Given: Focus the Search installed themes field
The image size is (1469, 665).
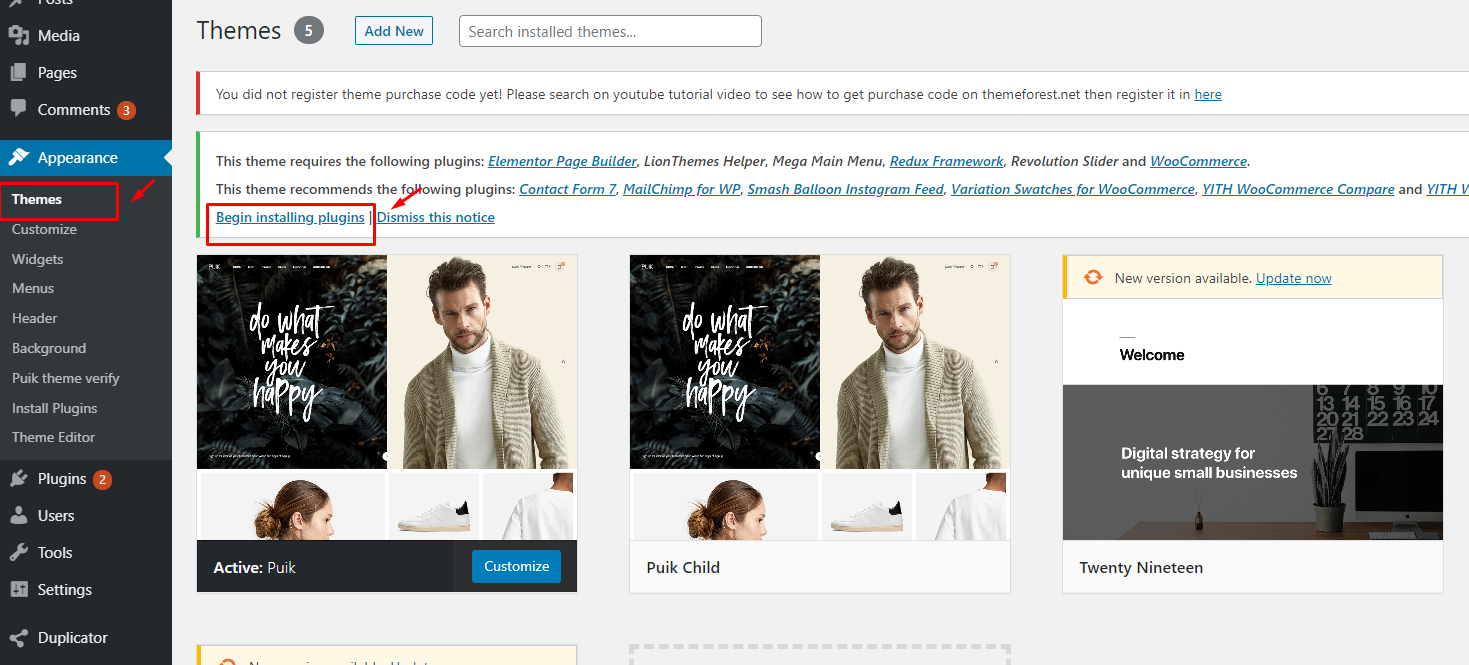Looking at the screenshot, I should (x=610, y=31).
